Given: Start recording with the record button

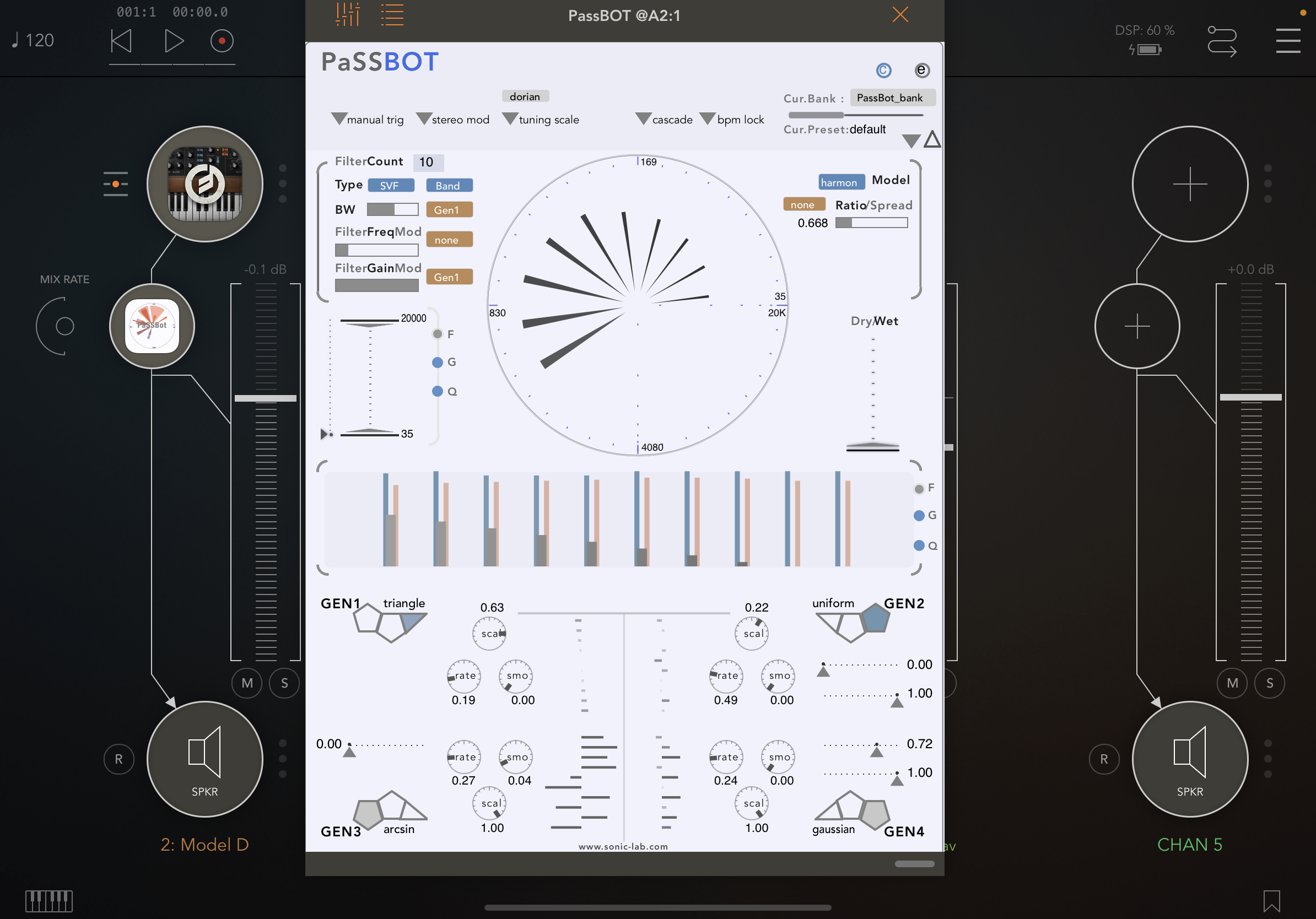Looking at the screenshot, I should (x=222, y=41).
